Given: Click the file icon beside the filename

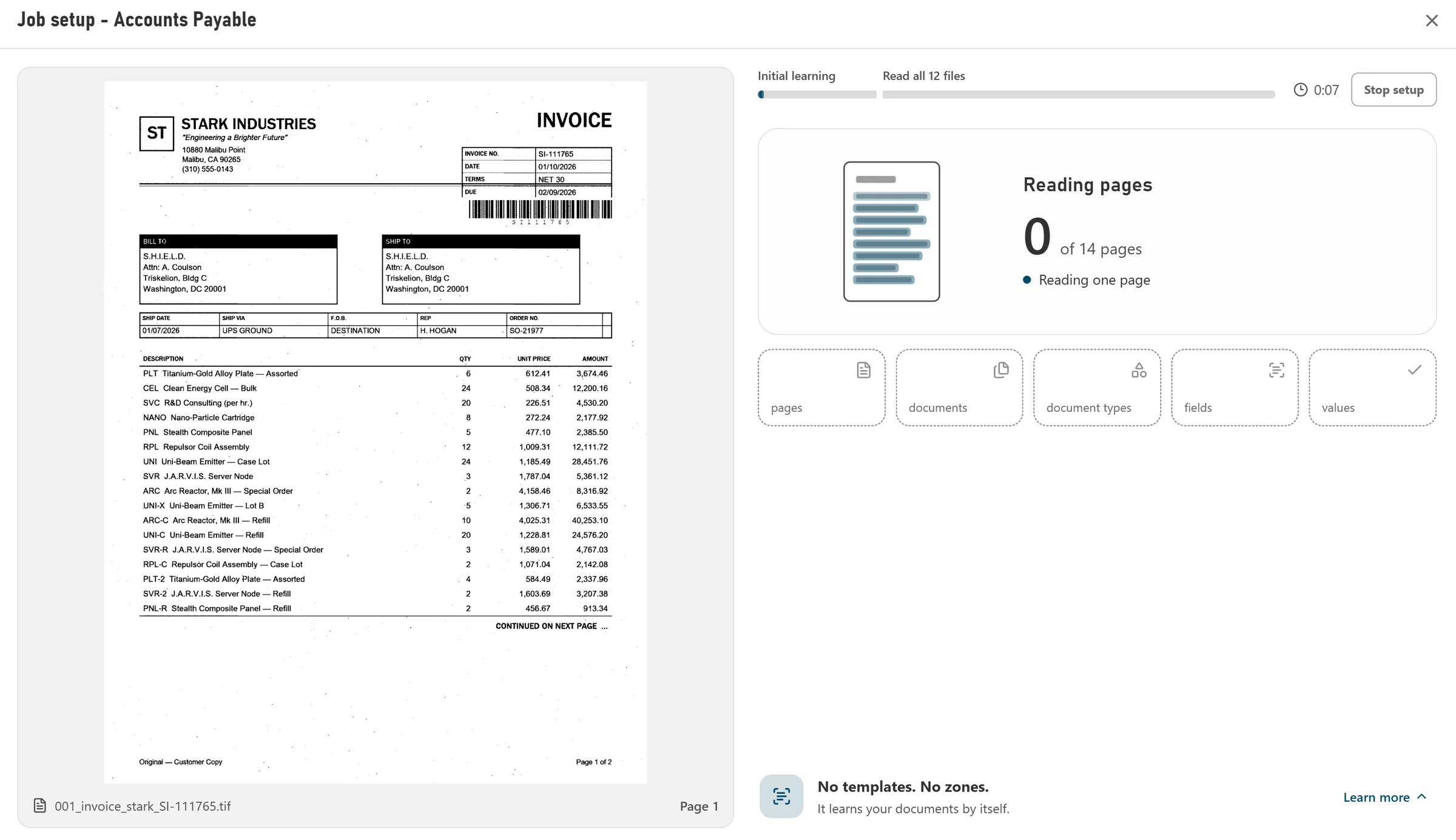Looking at the screenshot, I should coord(39,805).
